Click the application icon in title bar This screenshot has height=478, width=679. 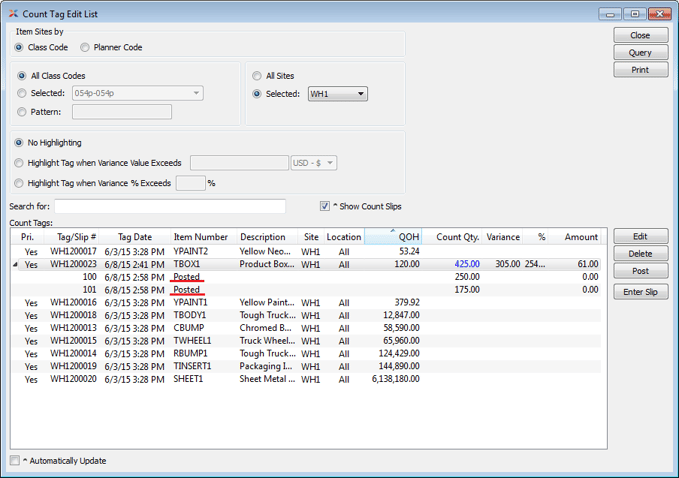coord(13,14)
